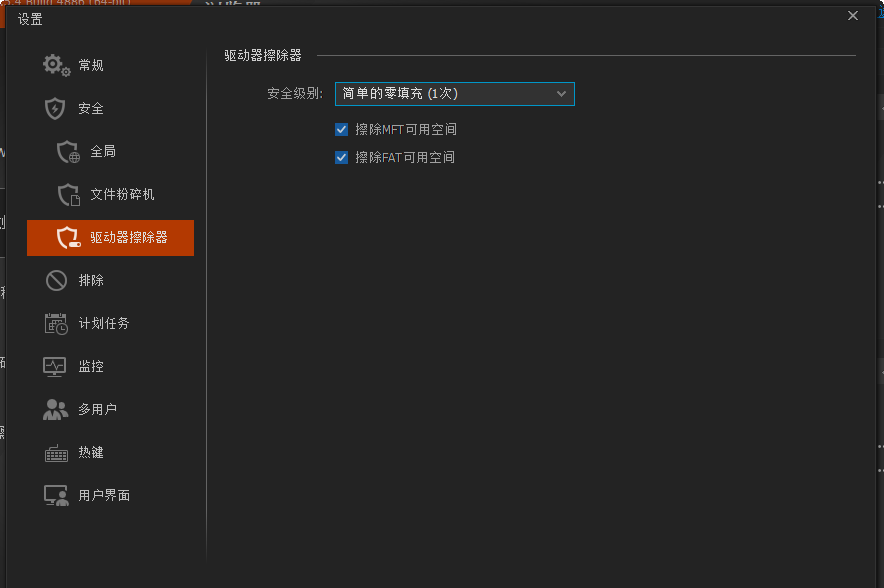Close the 设置 dialog
The image size is (884, 588).
point(852,15)
